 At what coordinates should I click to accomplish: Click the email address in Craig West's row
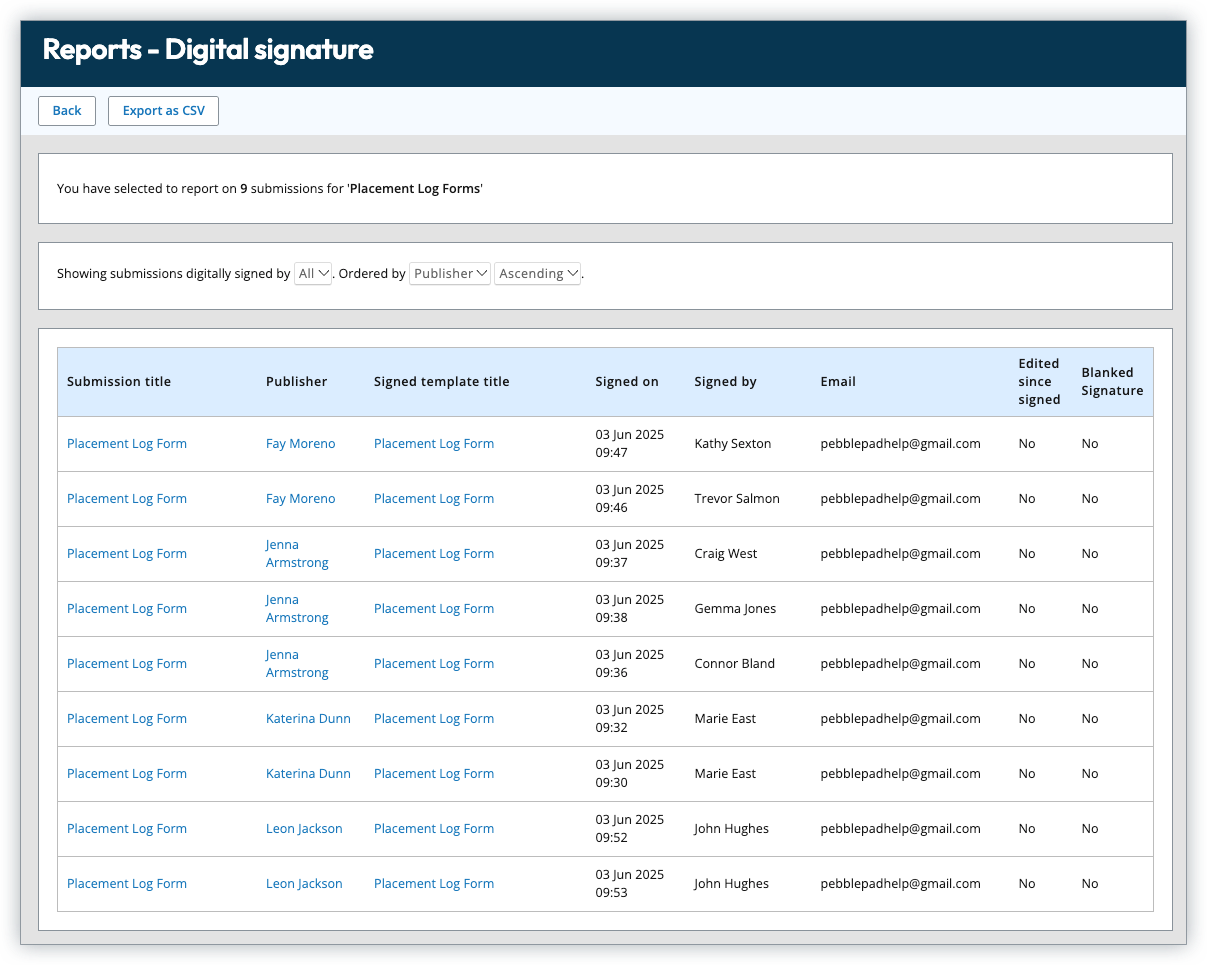[900, 554]
